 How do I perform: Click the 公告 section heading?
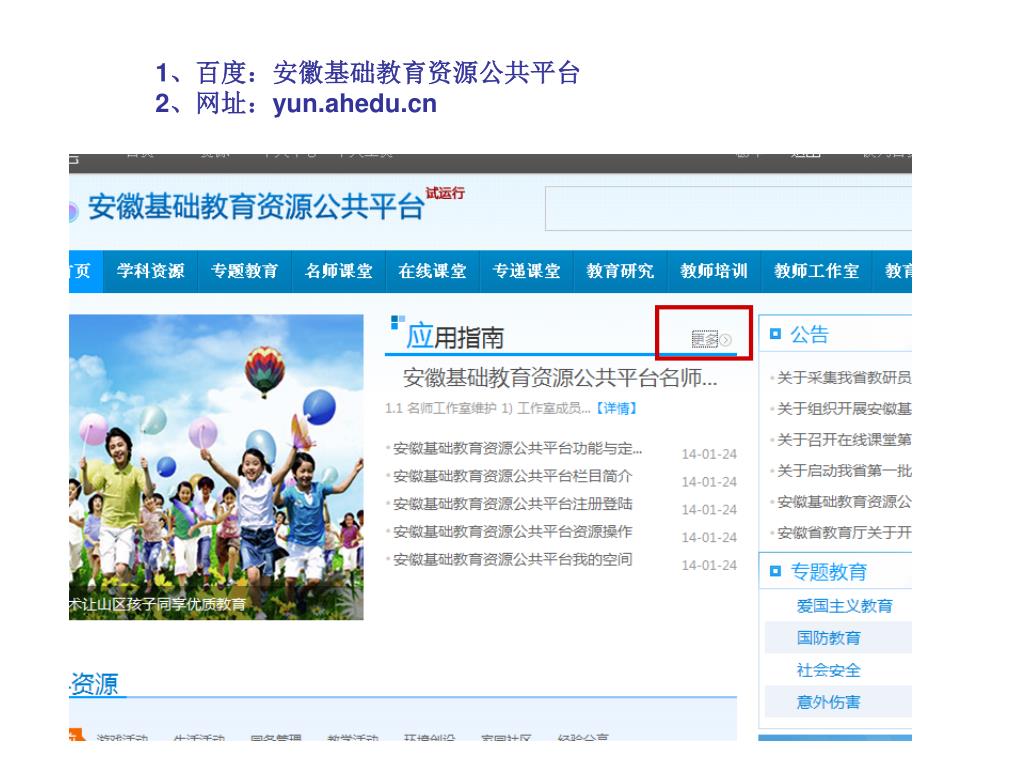[x=809, y=335]
